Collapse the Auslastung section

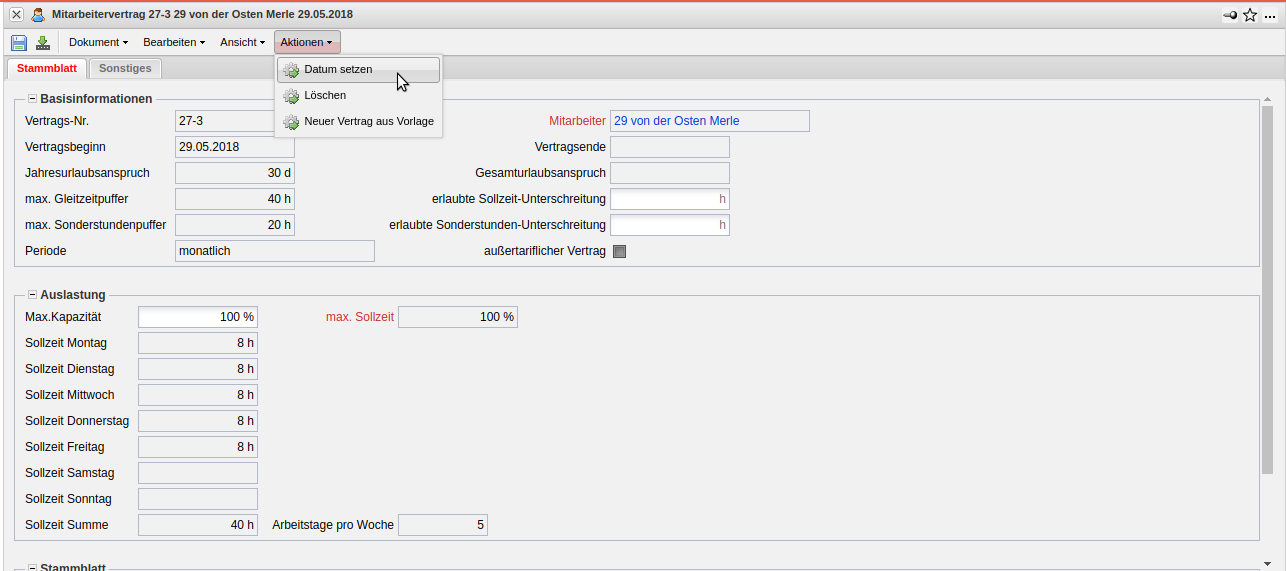click(x=32, y=295)
